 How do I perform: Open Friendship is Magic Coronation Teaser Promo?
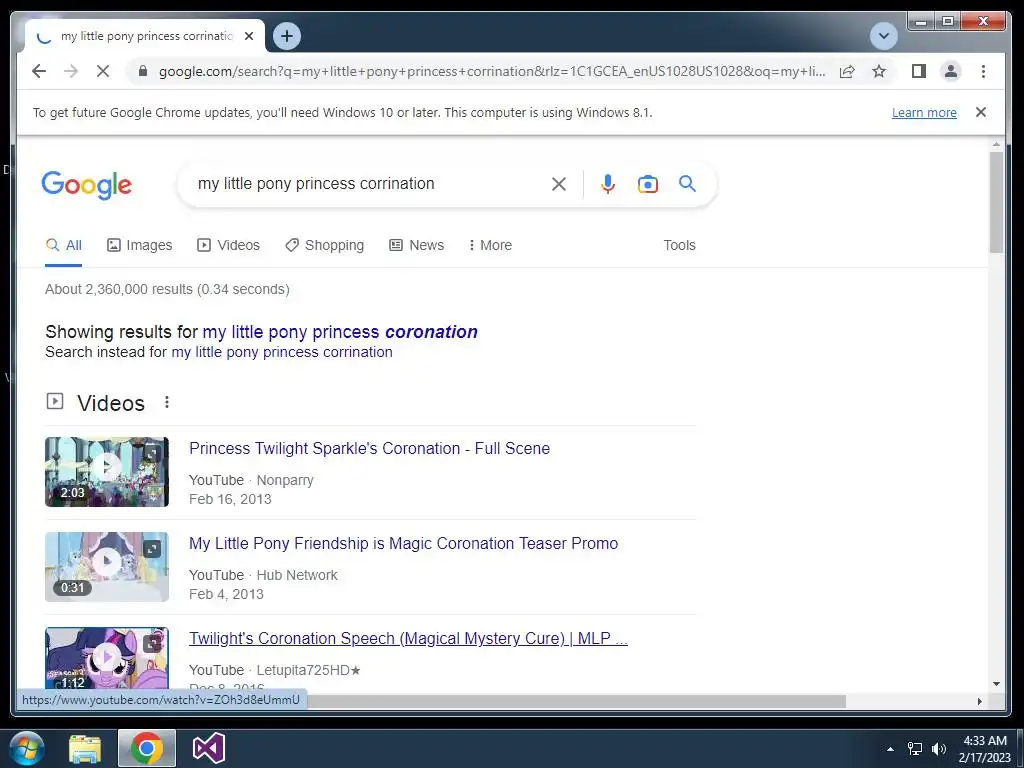pos(404,543)
